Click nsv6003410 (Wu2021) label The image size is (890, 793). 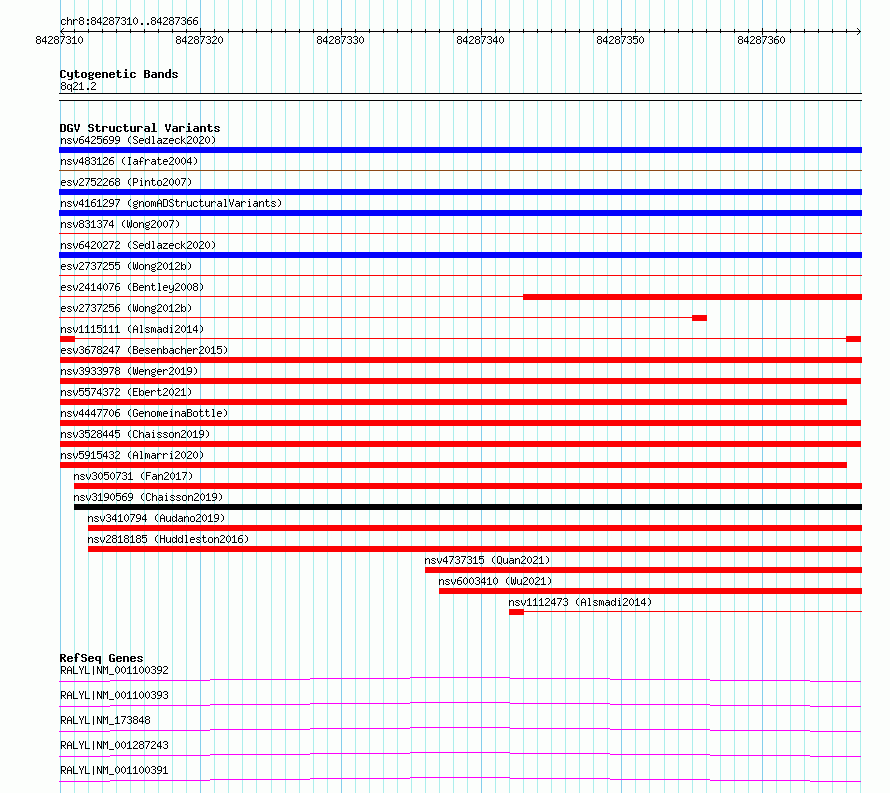pos(495,581)
